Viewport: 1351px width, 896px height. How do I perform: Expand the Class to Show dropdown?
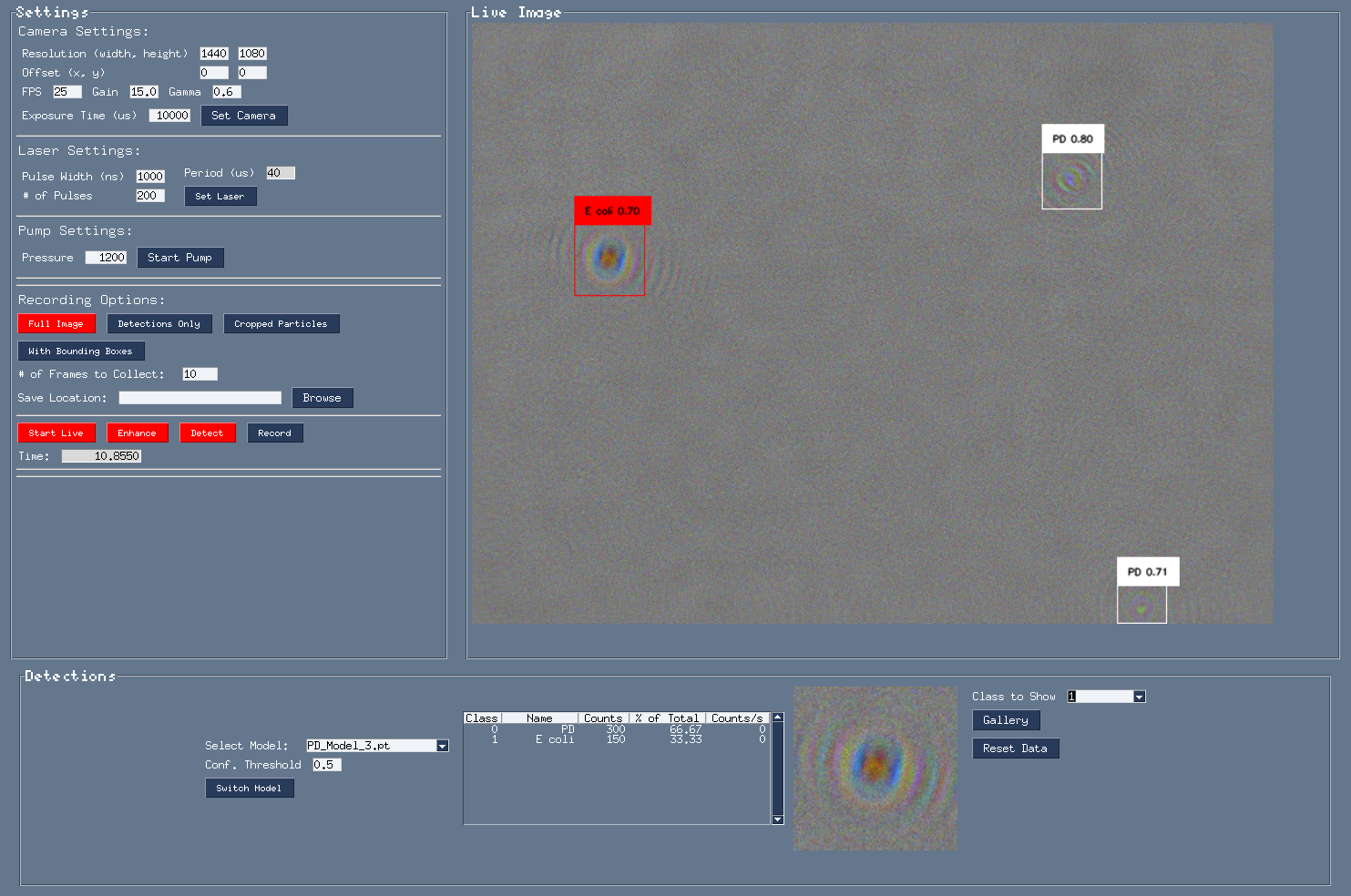coord(1139,697)
